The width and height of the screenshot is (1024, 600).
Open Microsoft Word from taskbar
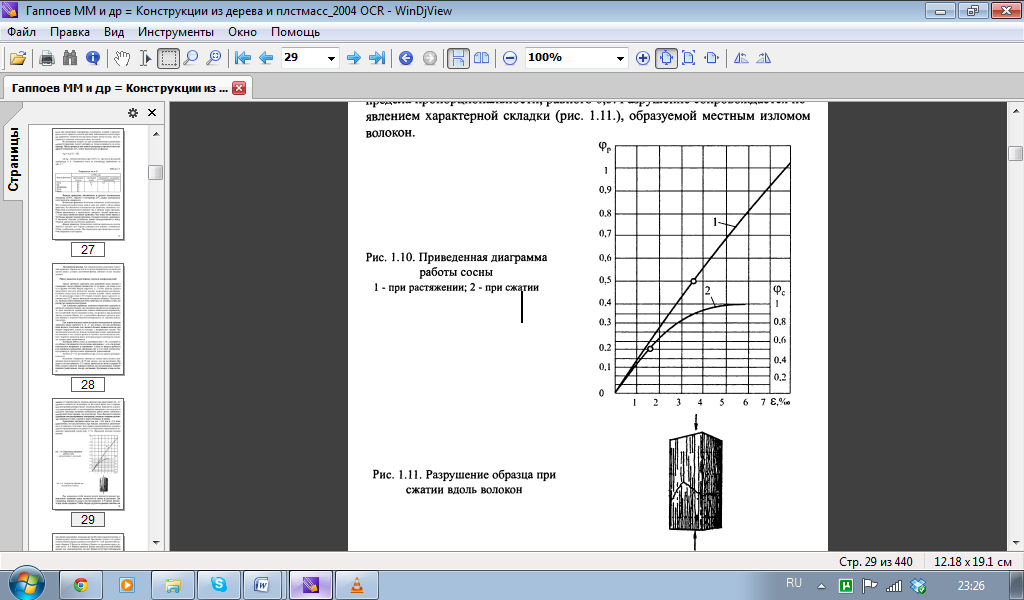coord(262,584)
